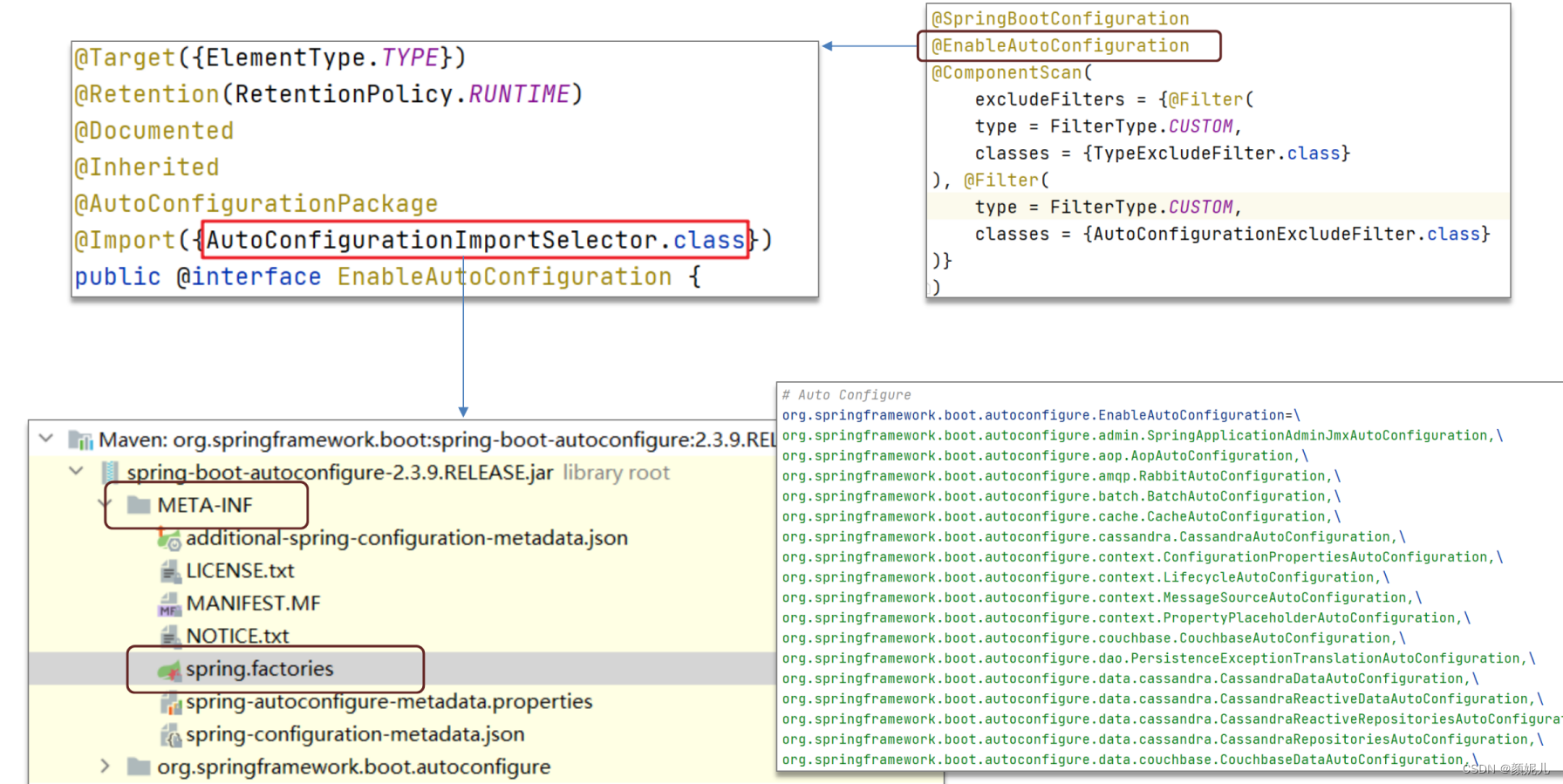Screen dimensions: 1563x784
Task: Click the @Inherited annotation
Action: [x=147, y=167]
